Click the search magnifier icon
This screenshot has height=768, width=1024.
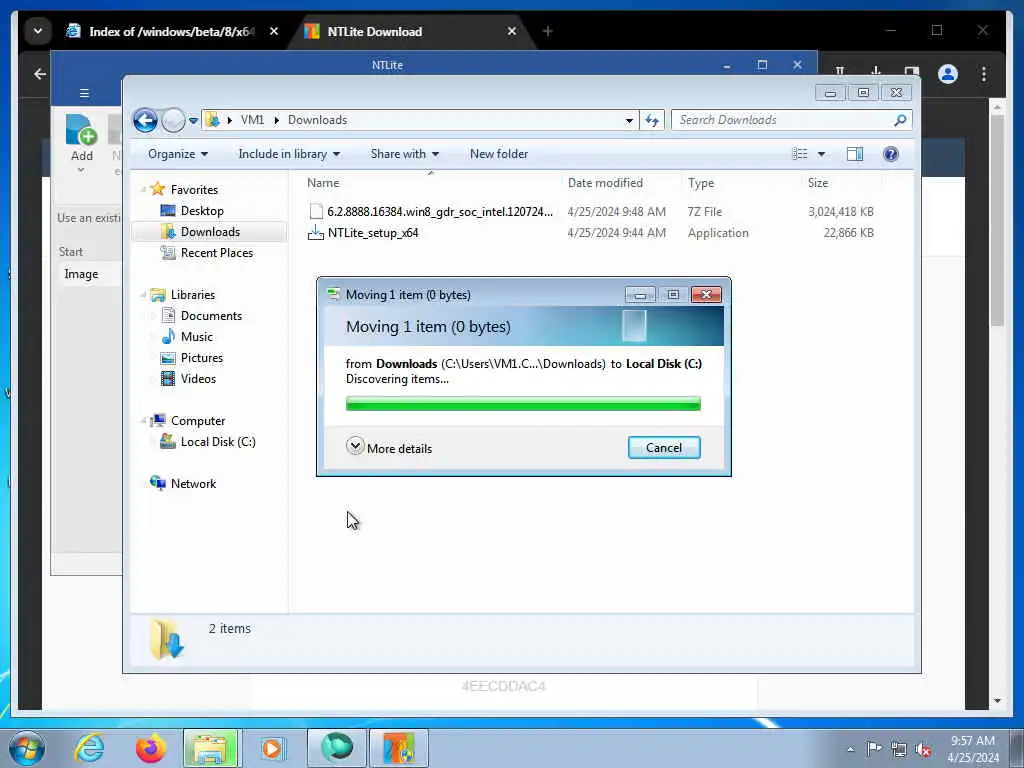point(901,120)
